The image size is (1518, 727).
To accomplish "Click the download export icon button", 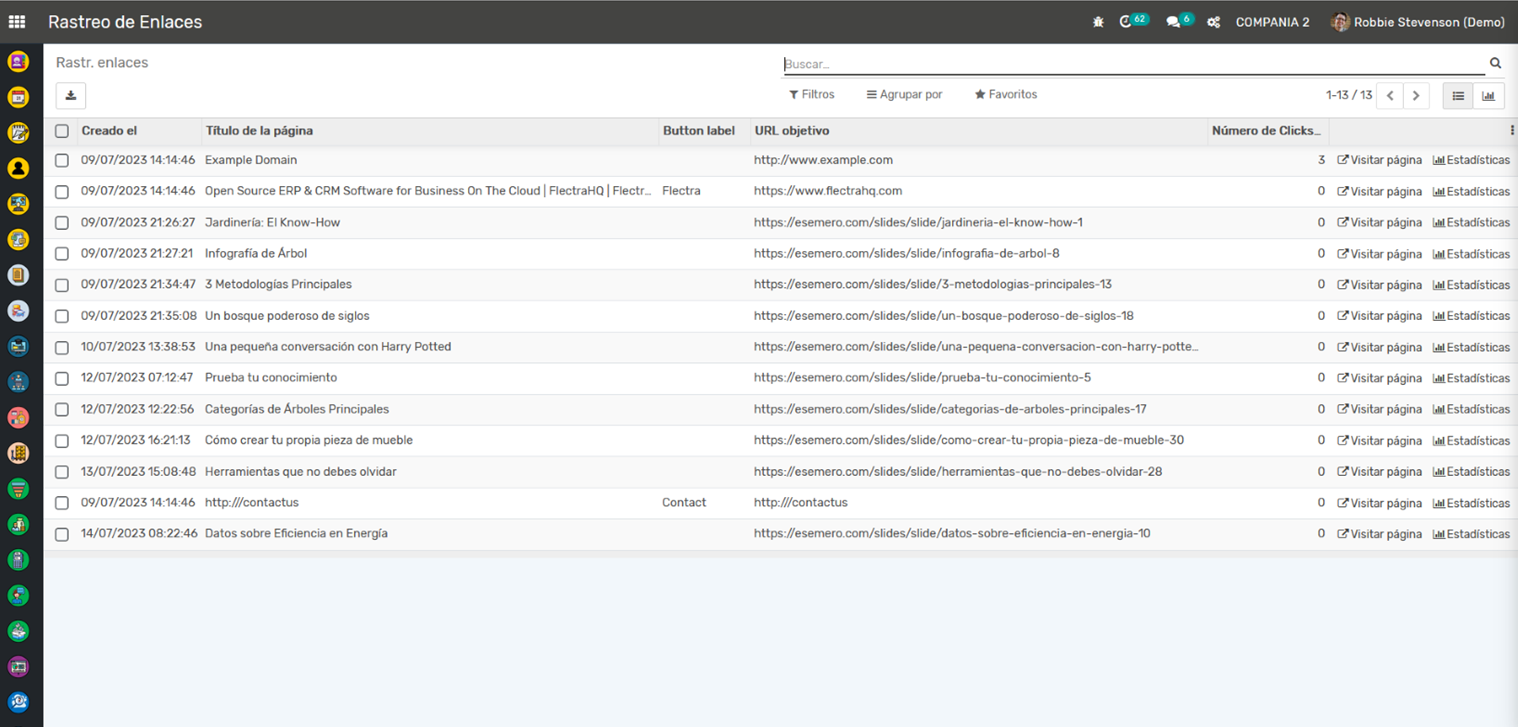I will pos(71,96).
